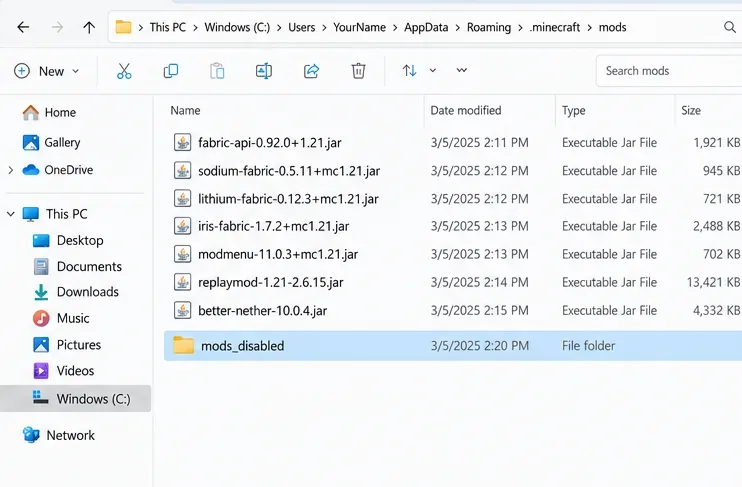This screenshot has width=742, height=487.
Task: Click .minecraft in the address path
Action: (x=555, y=27)
